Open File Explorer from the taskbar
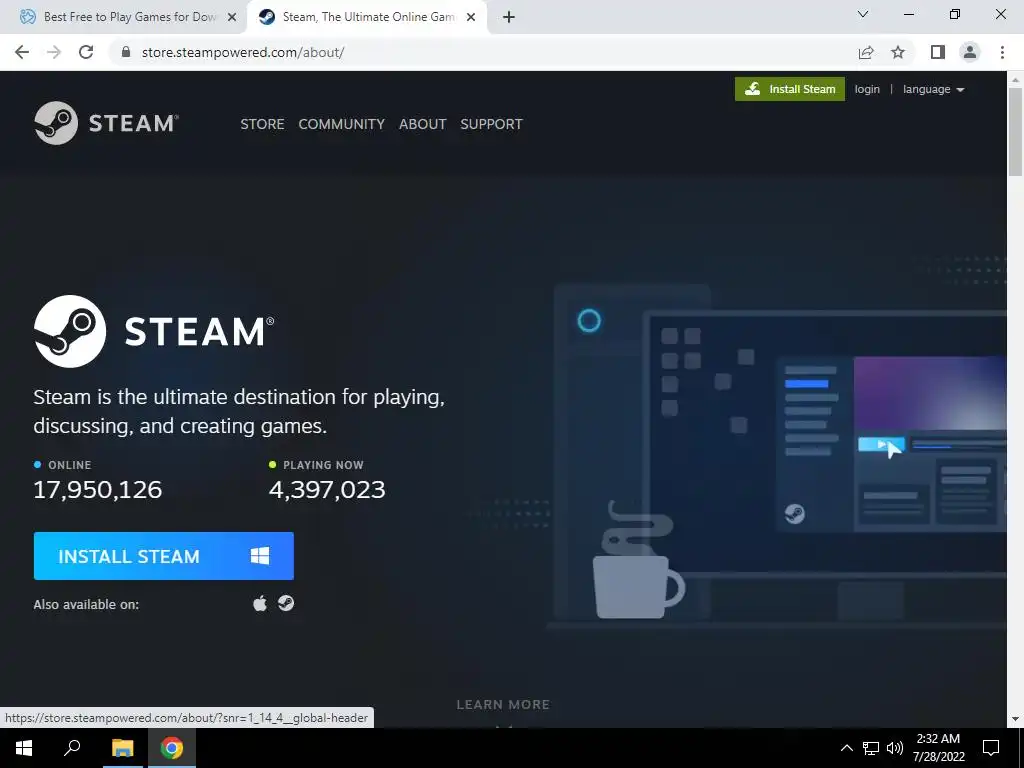The height and width of the screenshot is (768, 1024). 122,748
